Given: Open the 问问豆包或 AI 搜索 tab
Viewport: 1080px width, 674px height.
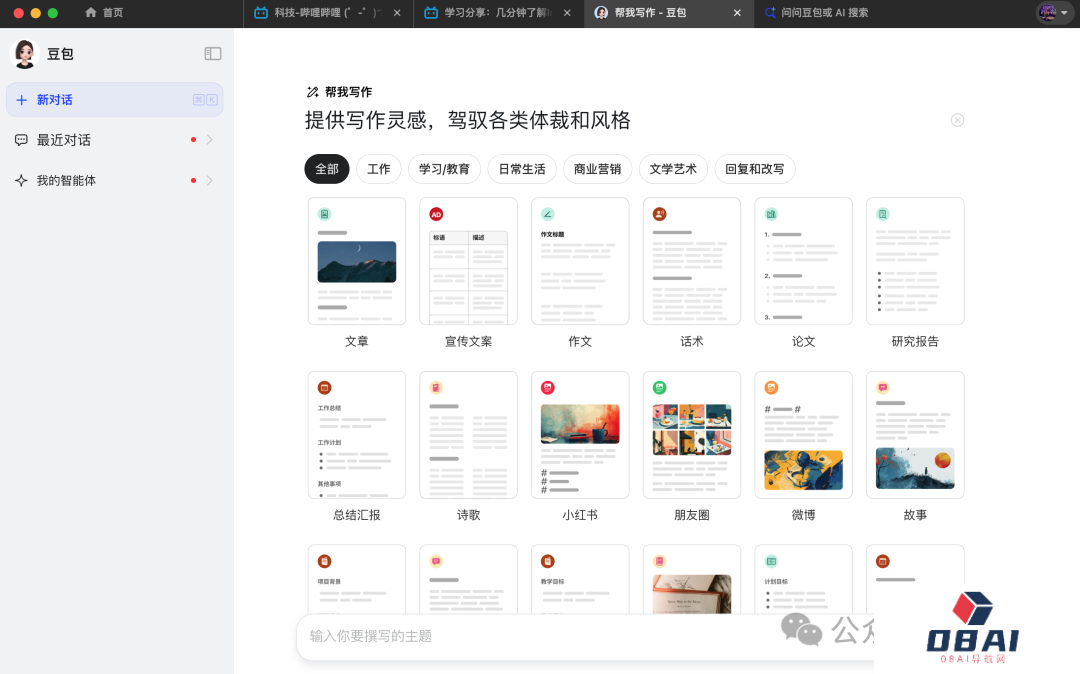Looking at the screenshot, I should 820,13.
